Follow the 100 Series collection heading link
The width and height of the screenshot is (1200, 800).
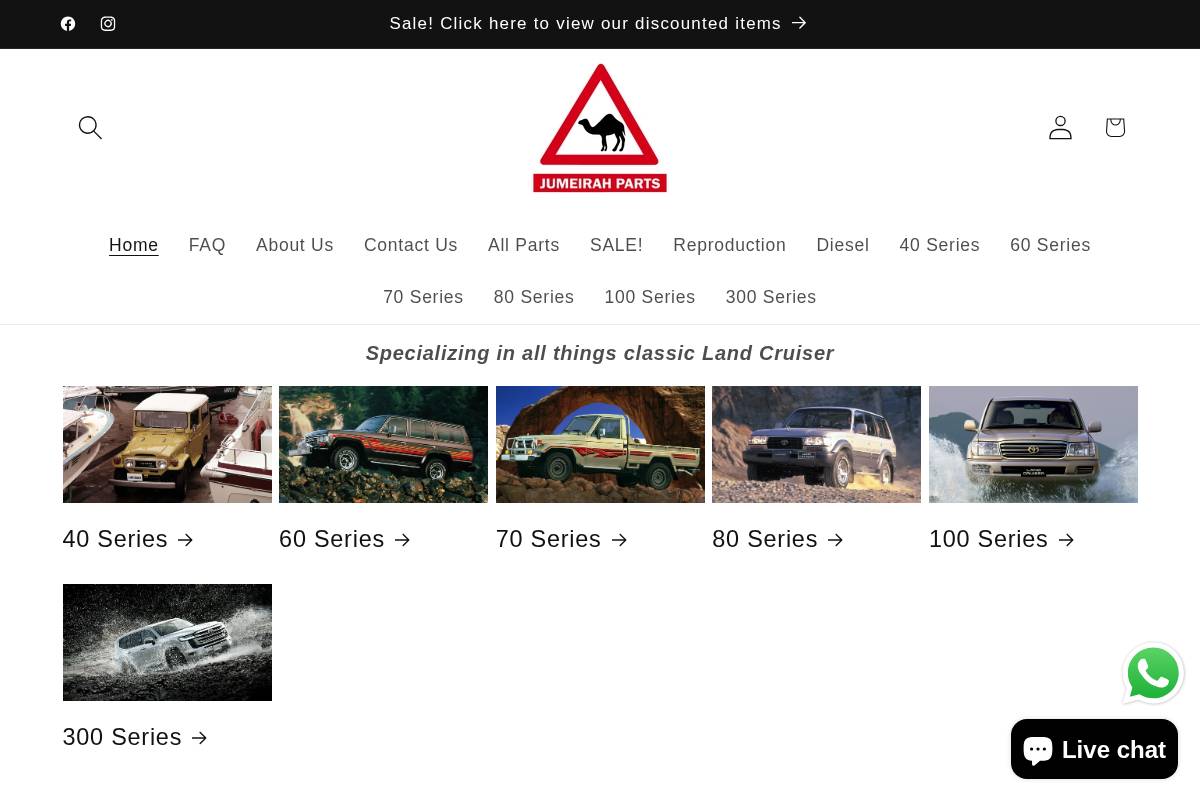pos(1003,539)
